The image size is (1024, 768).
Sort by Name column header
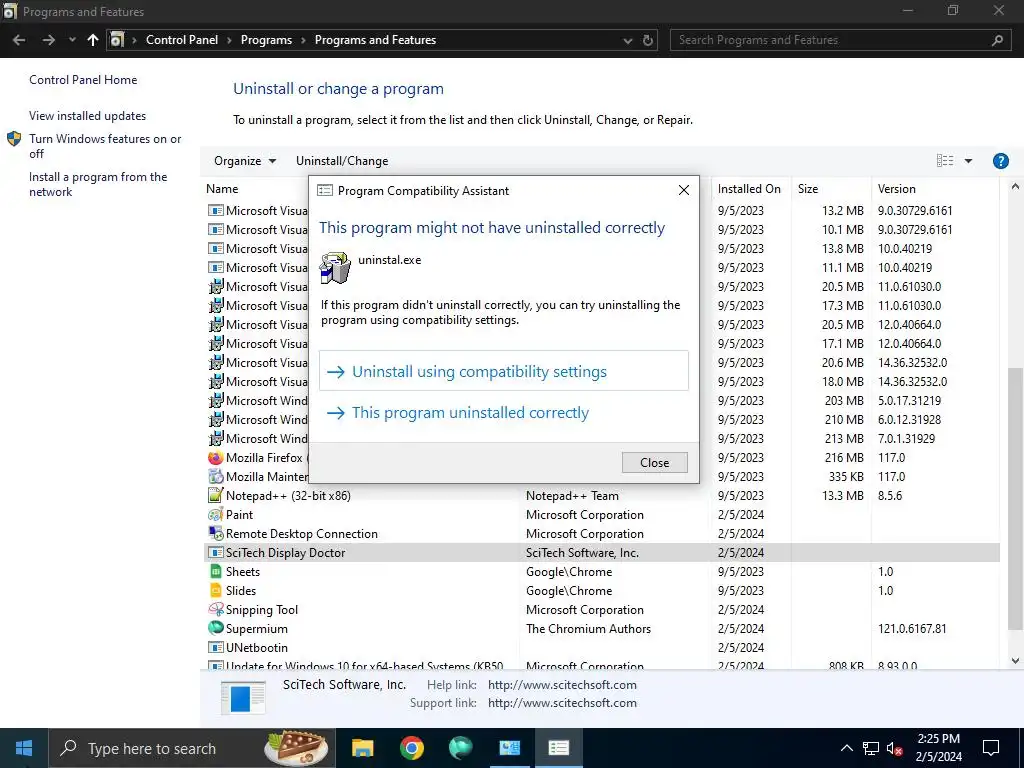click(222, 189)
